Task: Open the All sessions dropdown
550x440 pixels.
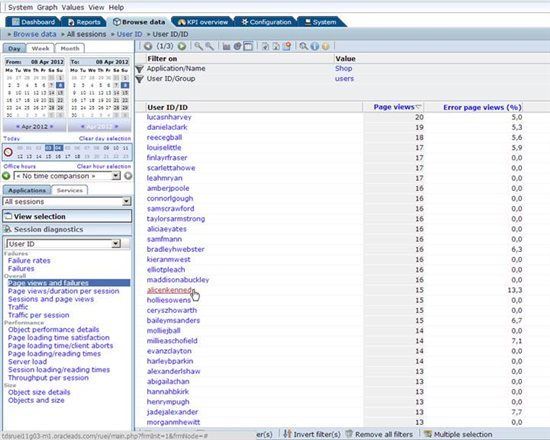Action: coord(67,201)
